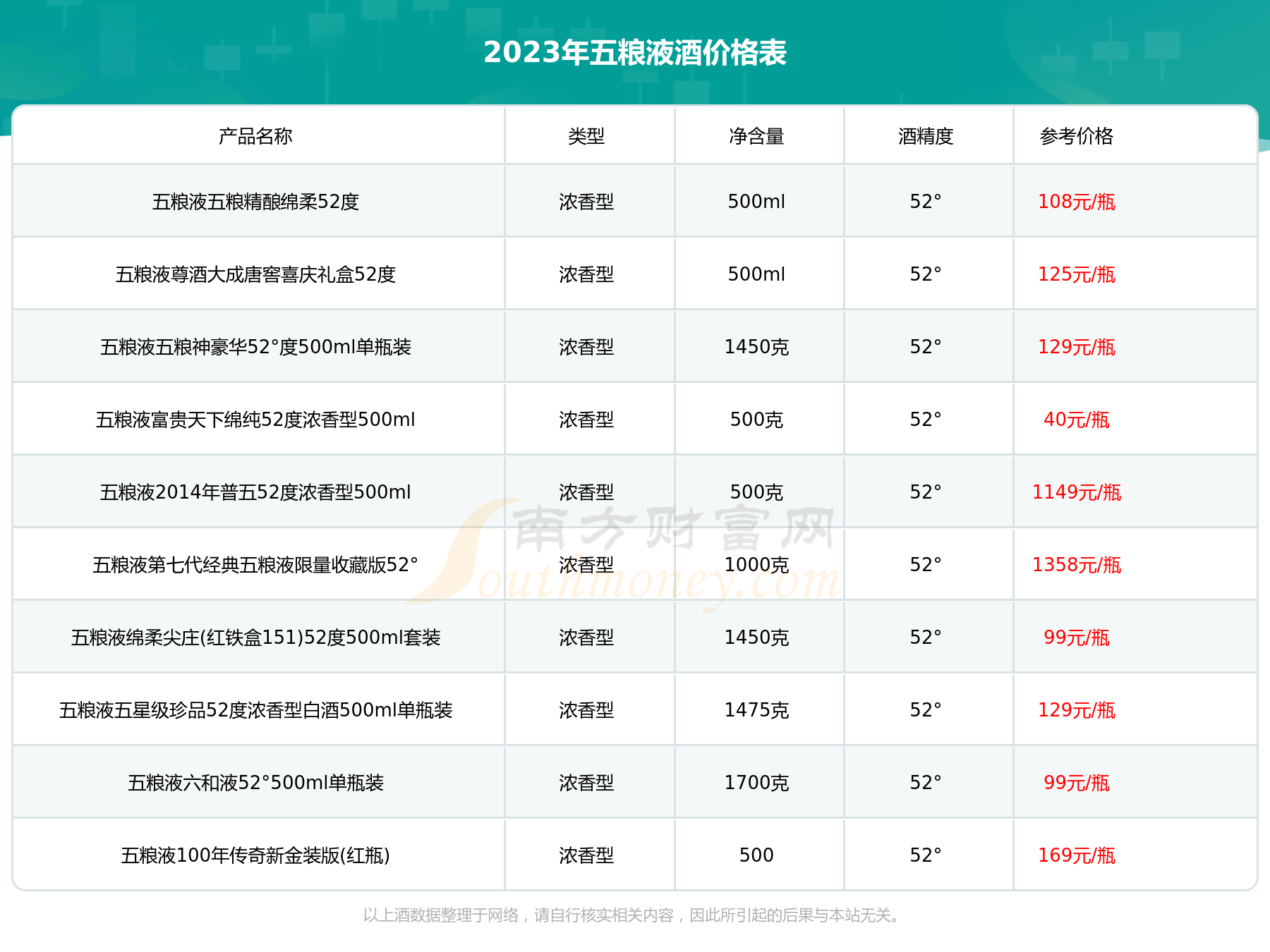
Task: Click 99元/瓶 in 绵柔尖庄 row
Action: [x=1077, y=637]
